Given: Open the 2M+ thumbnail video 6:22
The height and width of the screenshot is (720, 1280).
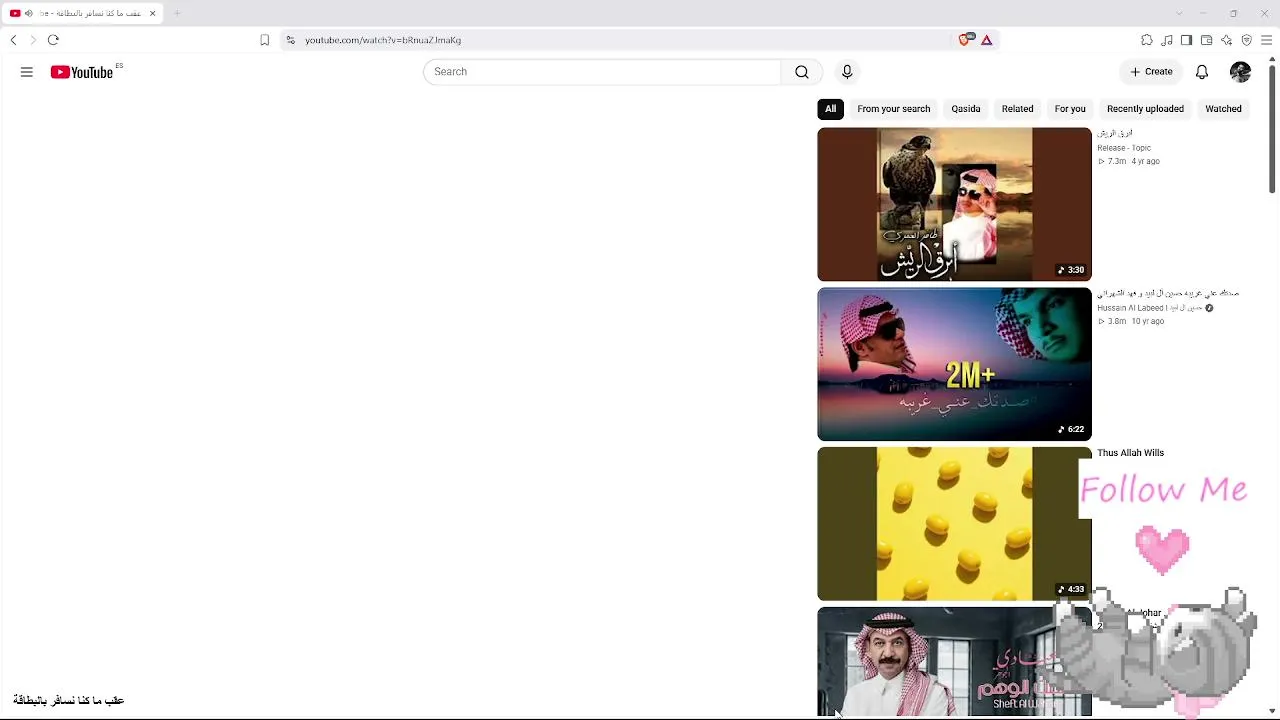Looking at the screenshot, I should [954, 364].
